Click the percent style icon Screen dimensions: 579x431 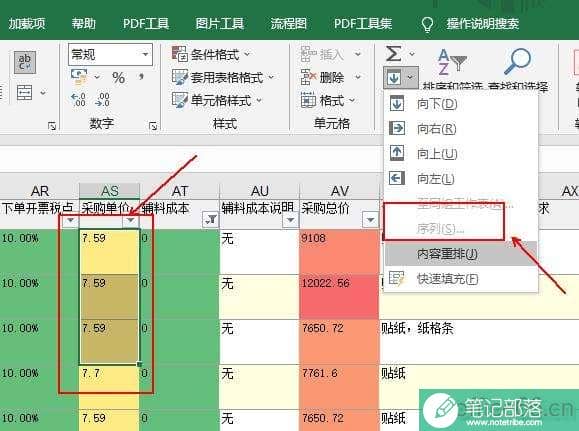[118, 78]
